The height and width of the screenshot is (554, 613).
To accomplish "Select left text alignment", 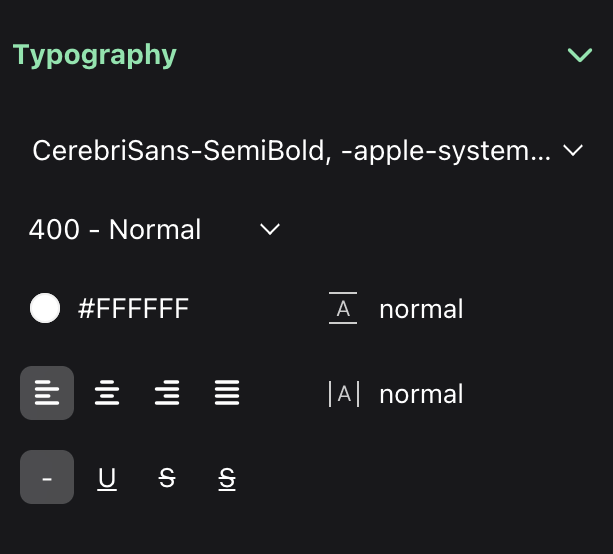I will [x=47, y=393].
